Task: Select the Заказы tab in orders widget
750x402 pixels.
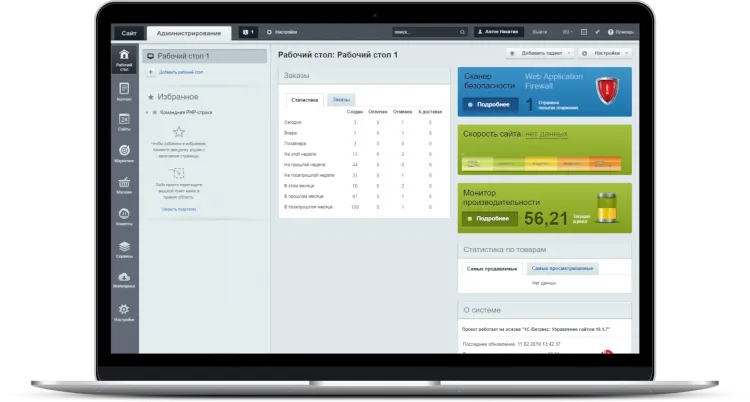Action: coord(341,100)
